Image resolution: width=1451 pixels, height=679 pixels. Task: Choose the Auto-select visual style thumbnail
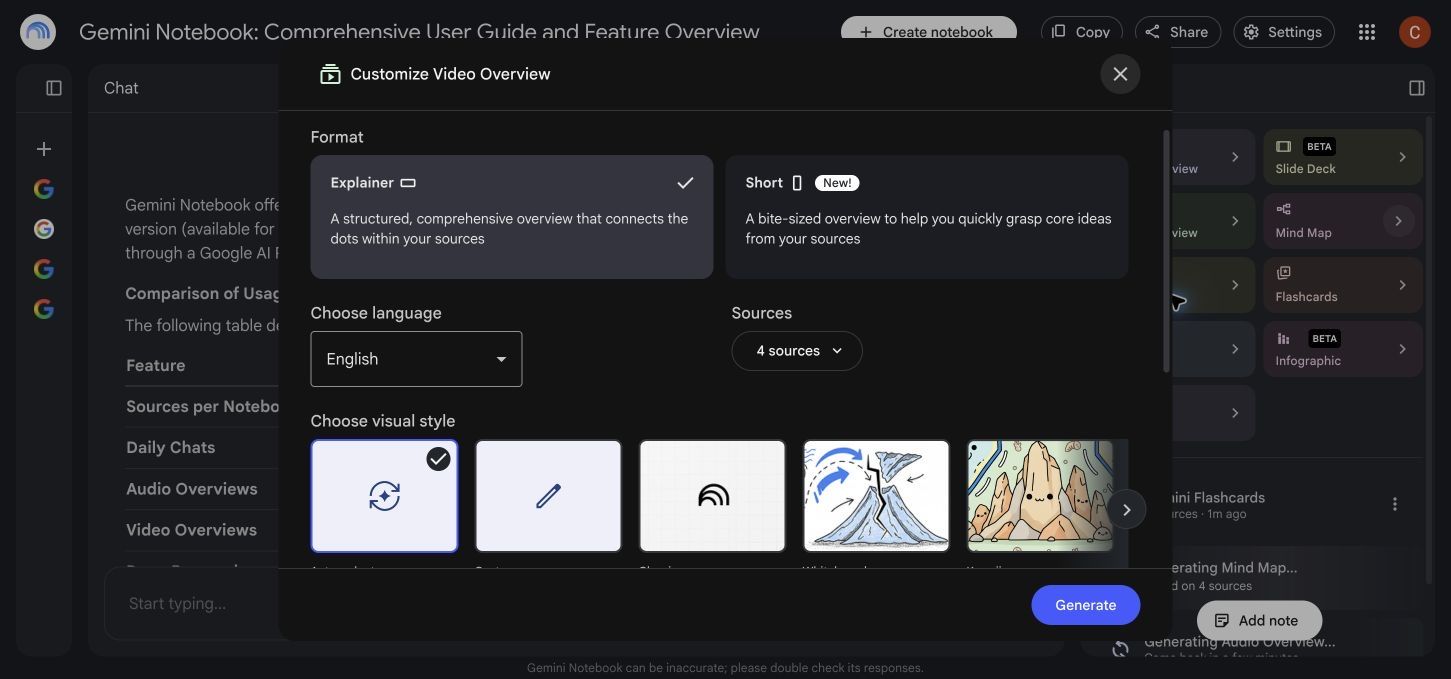[384, 496]
